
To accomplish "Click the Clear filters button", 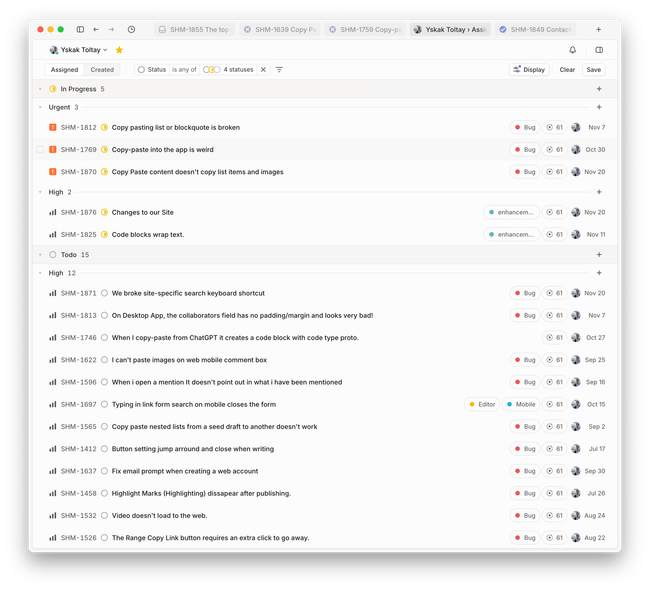I will [567, 70].
